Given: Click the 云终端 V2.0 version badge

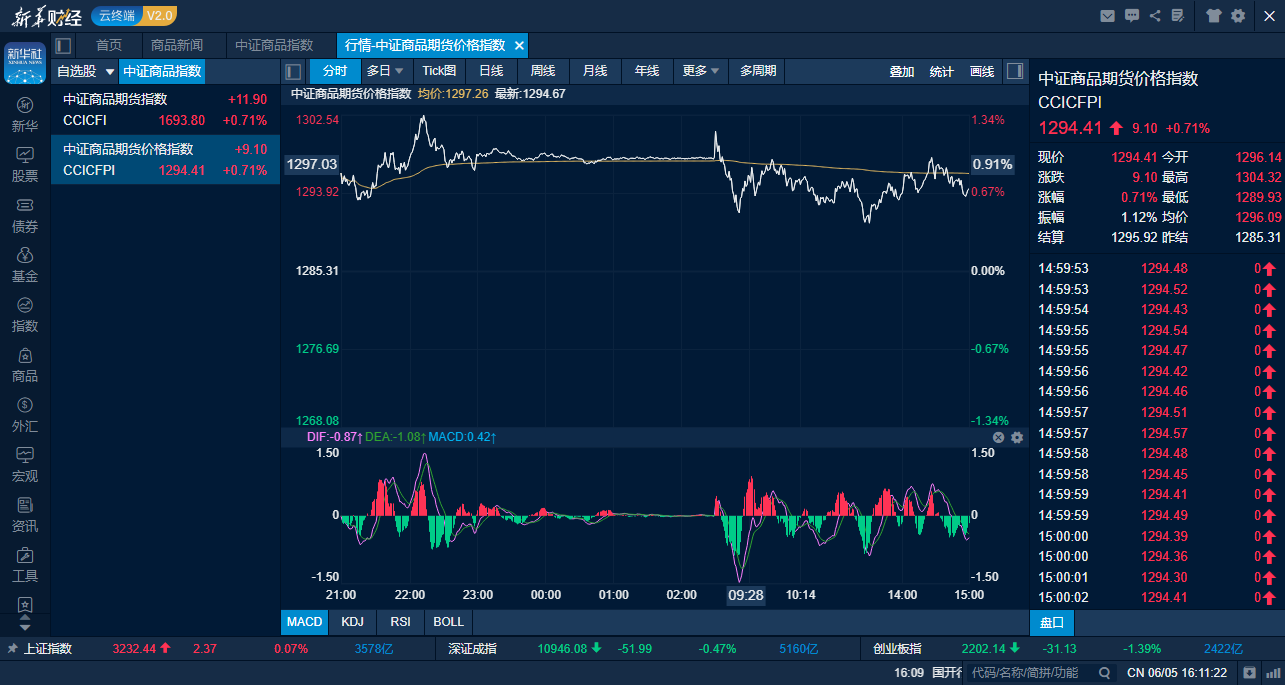Looking at the screenshot, I should coord(134,15).
